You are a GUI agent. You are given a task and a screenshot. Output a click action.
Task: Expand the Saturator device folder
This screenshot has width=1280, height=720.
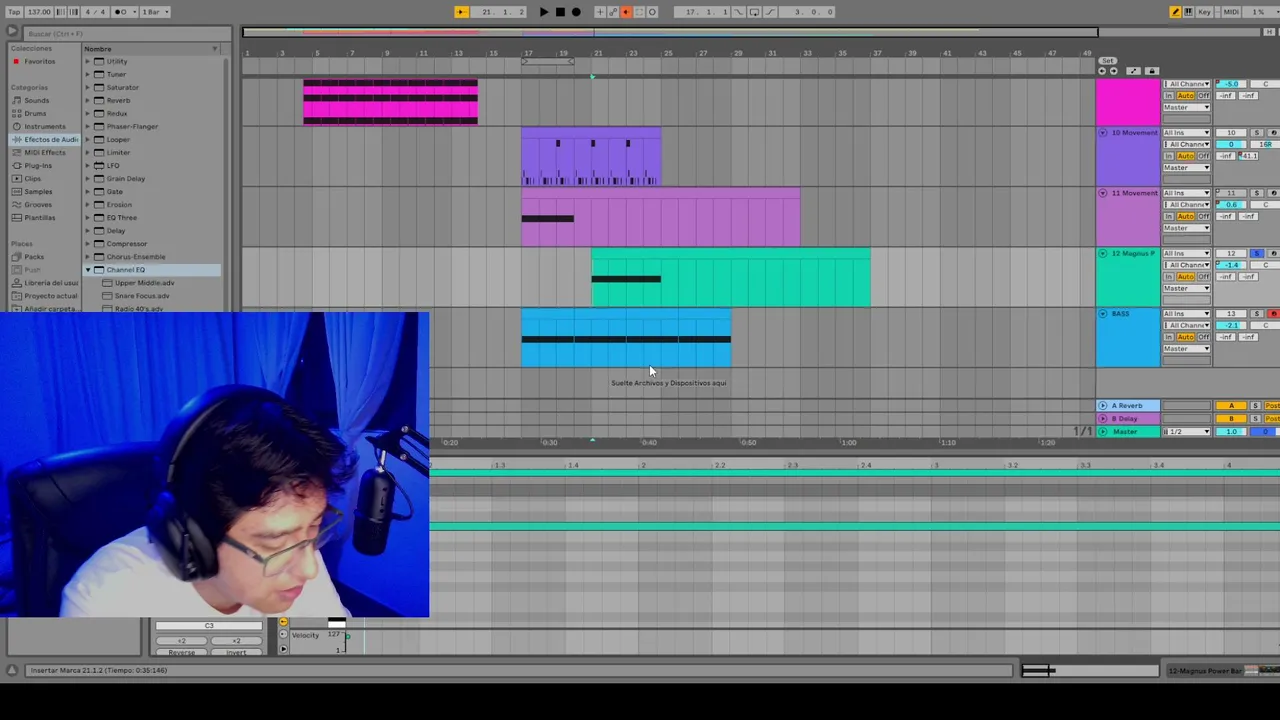pos(87,88)
